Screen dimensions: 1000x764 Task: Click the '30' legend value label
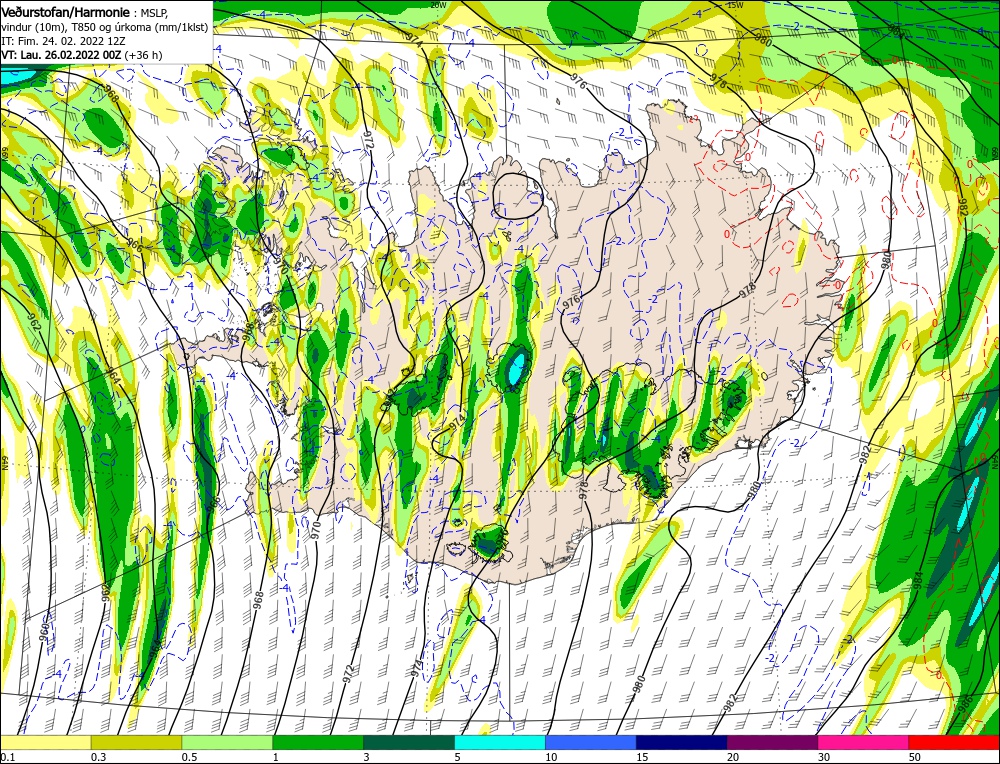(825, 757)
